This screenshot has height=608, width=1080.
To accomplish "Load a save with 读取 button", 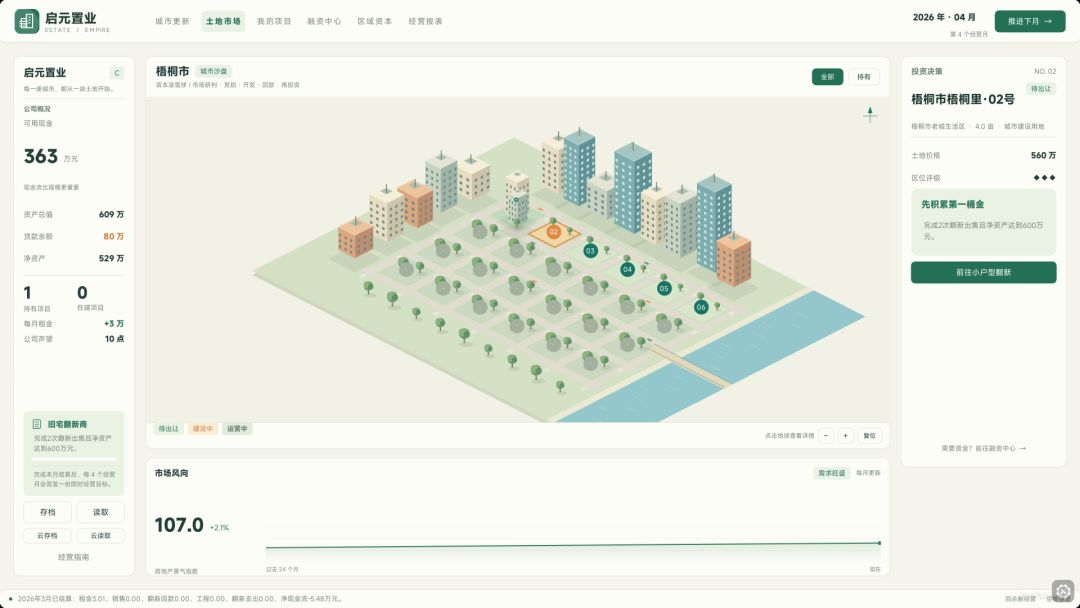I will [101, 512].
